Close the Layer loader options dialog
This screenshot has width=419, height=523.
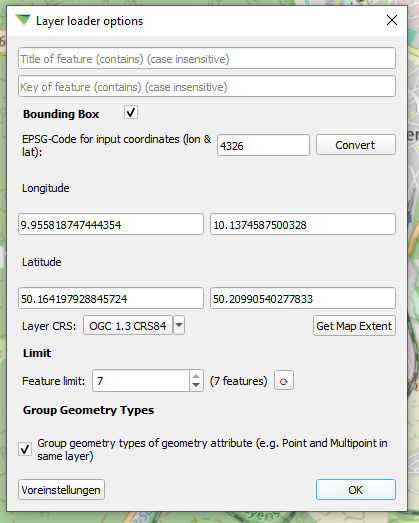pos(392,20)
